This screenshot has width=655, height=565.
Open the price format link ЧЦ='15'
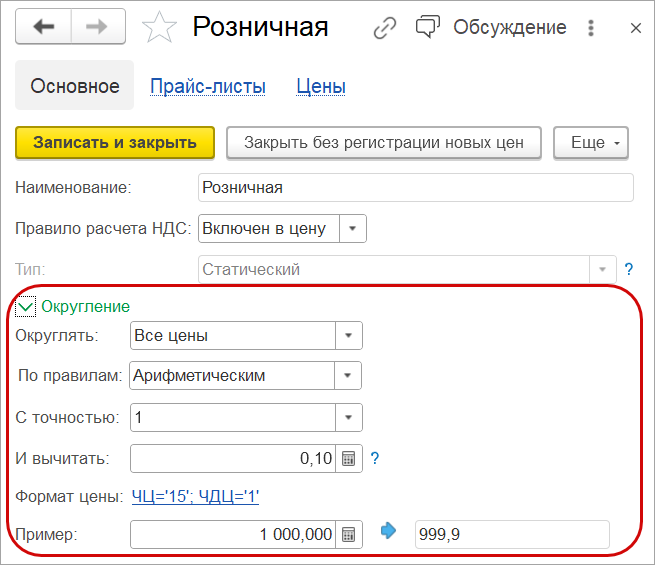pos(196,496)
